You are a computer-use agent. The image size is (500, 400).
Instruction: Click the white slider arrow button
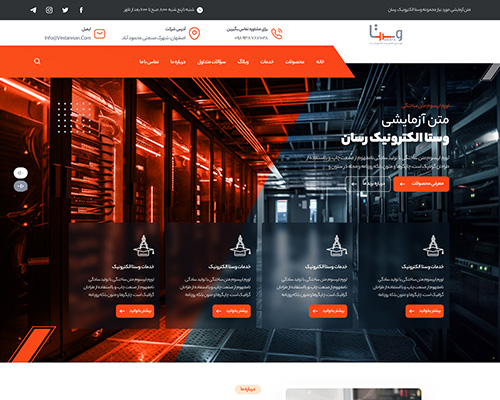click(x=21, y=173)
